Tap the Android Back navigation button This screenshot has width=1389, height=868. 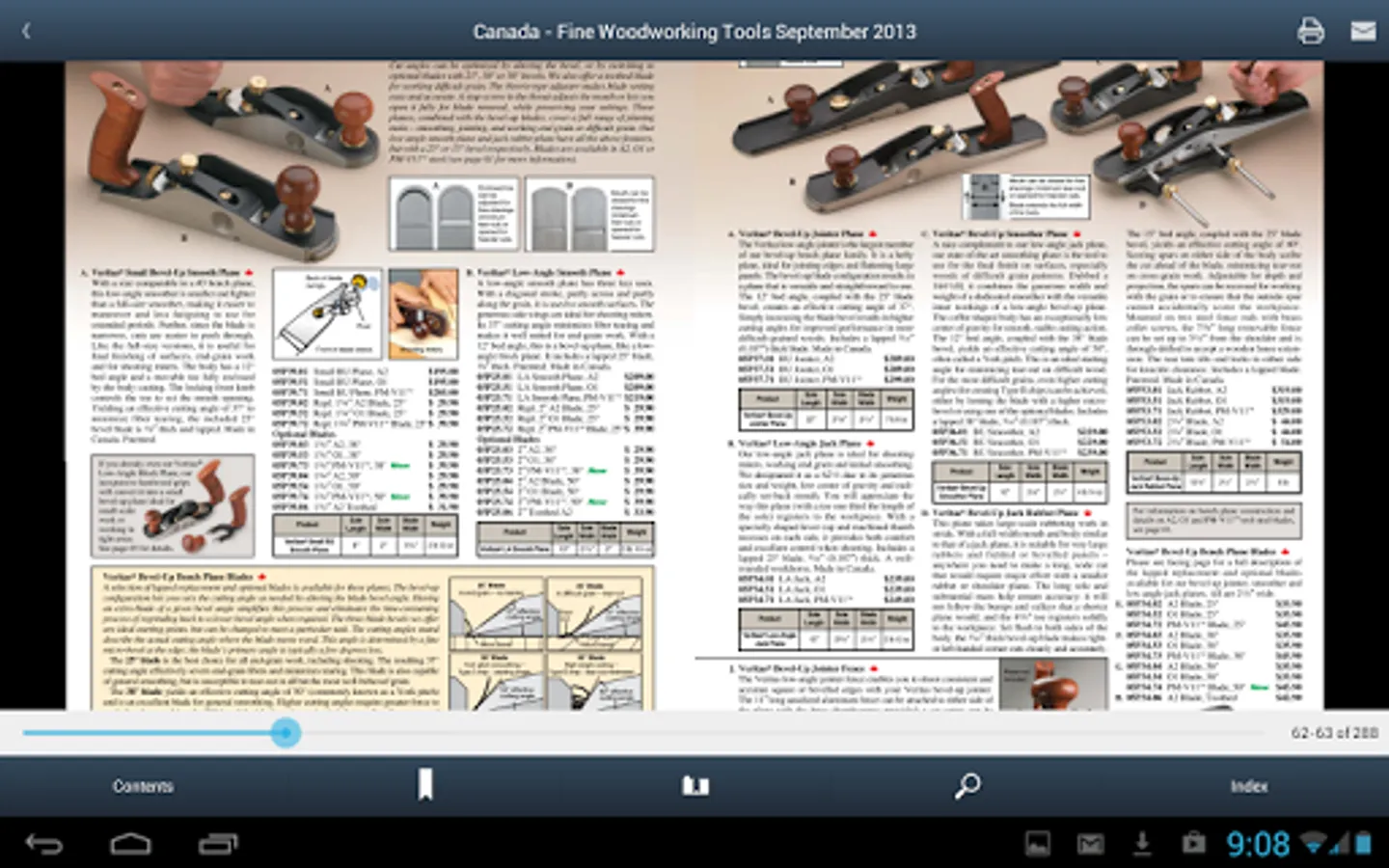coord(43,845)
